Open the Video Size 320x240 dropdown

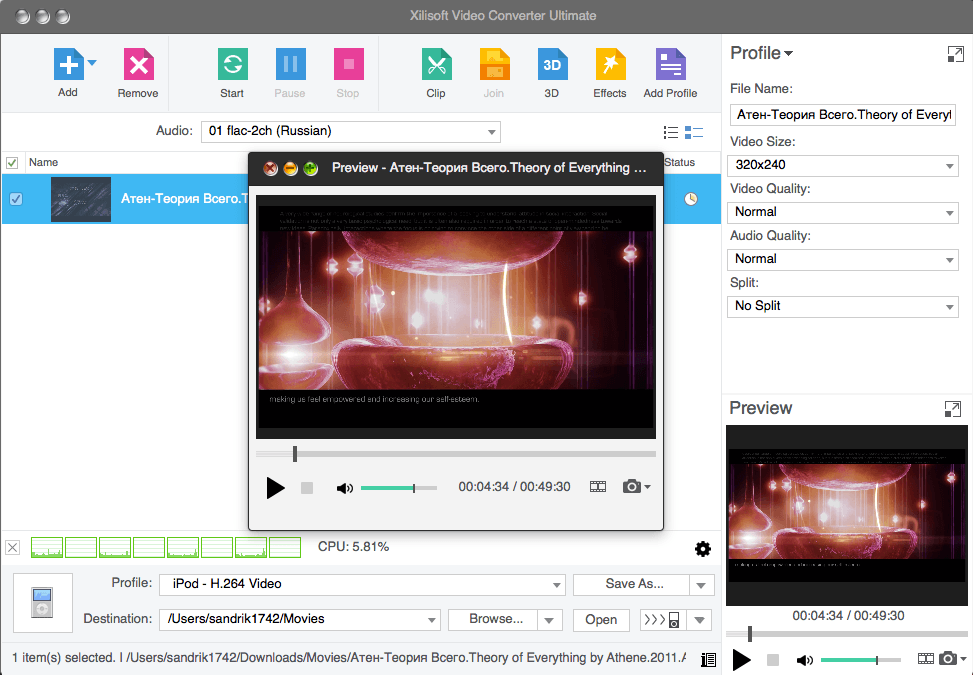point(843,165)
